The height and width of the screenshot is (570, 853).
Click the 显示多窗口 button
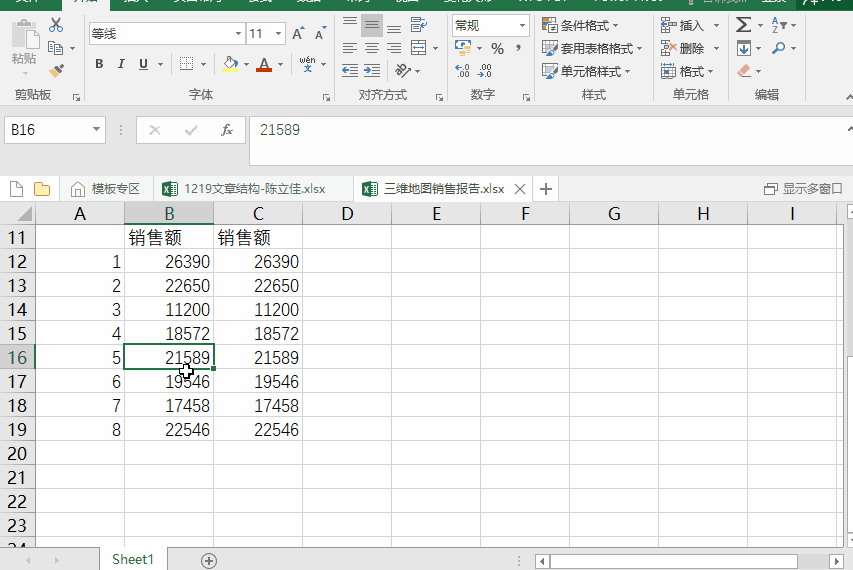803,189
